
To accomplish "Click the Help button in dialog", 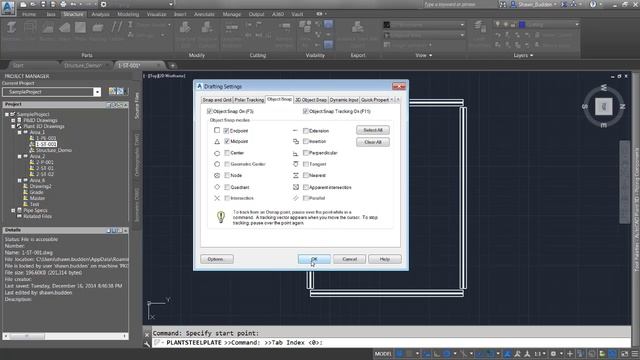I will point(384,259).
